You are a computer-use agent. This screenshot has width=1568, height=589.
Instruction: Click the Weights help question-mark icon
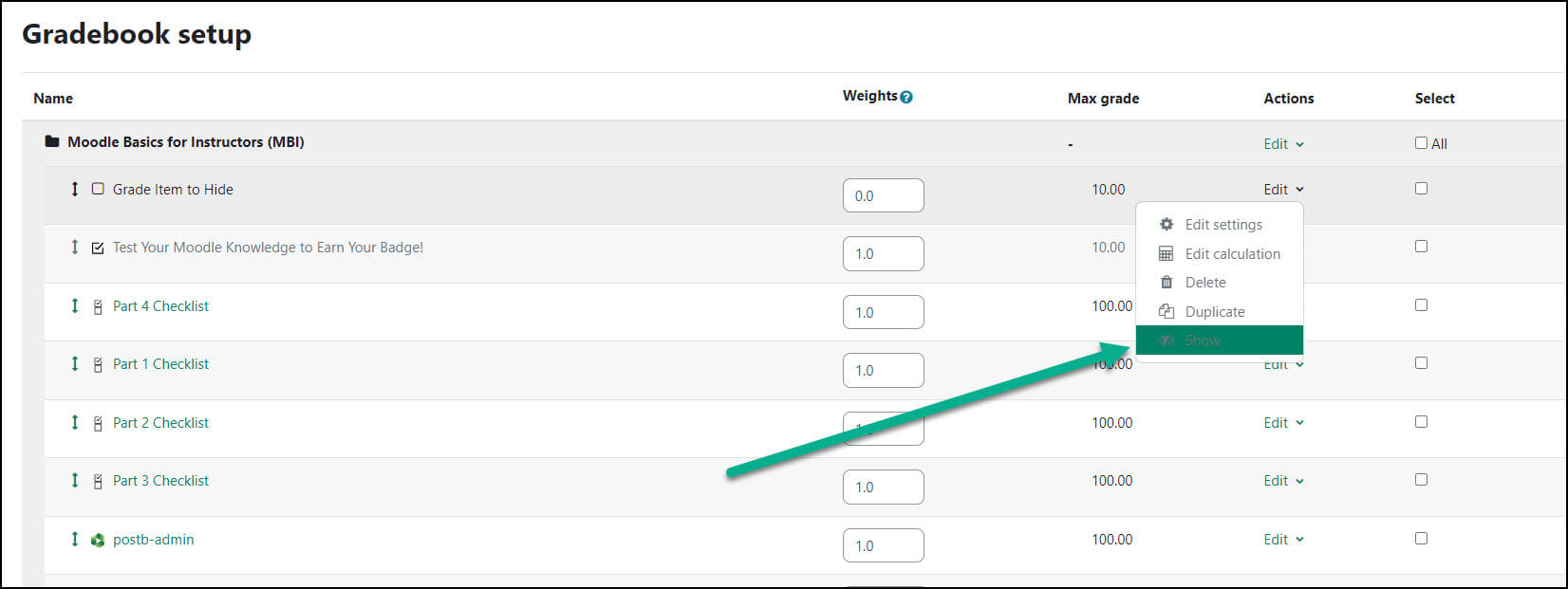[x=906, y=97]
